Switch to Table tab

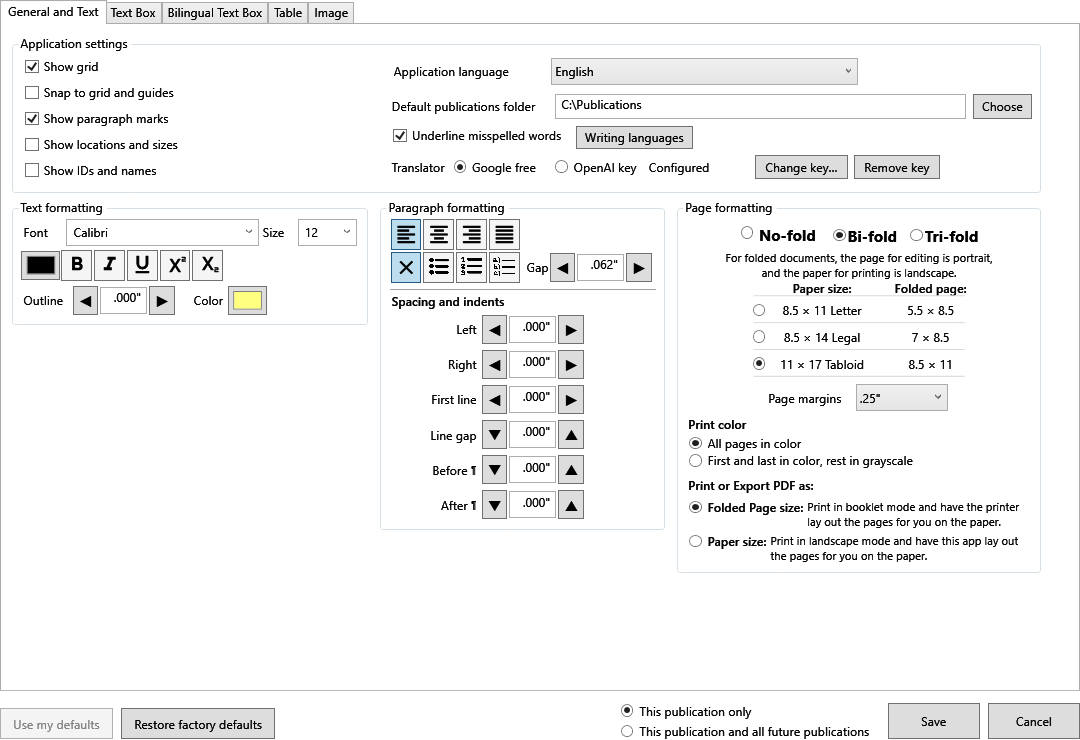point(288,12)
